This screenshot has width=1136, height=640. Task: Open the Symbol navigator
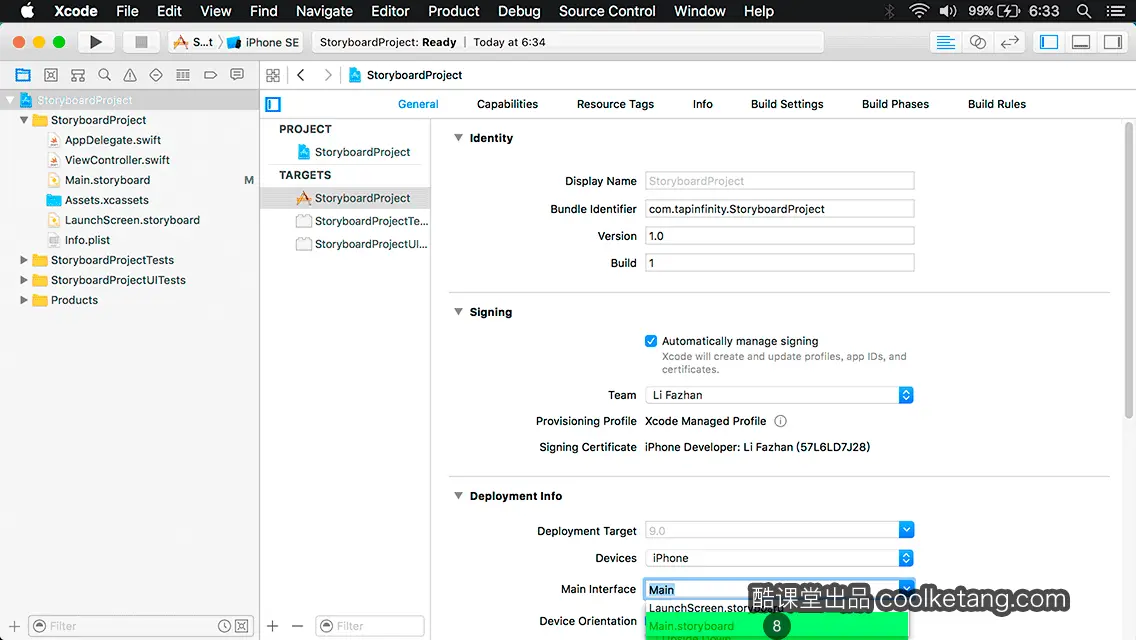(78, 75)
